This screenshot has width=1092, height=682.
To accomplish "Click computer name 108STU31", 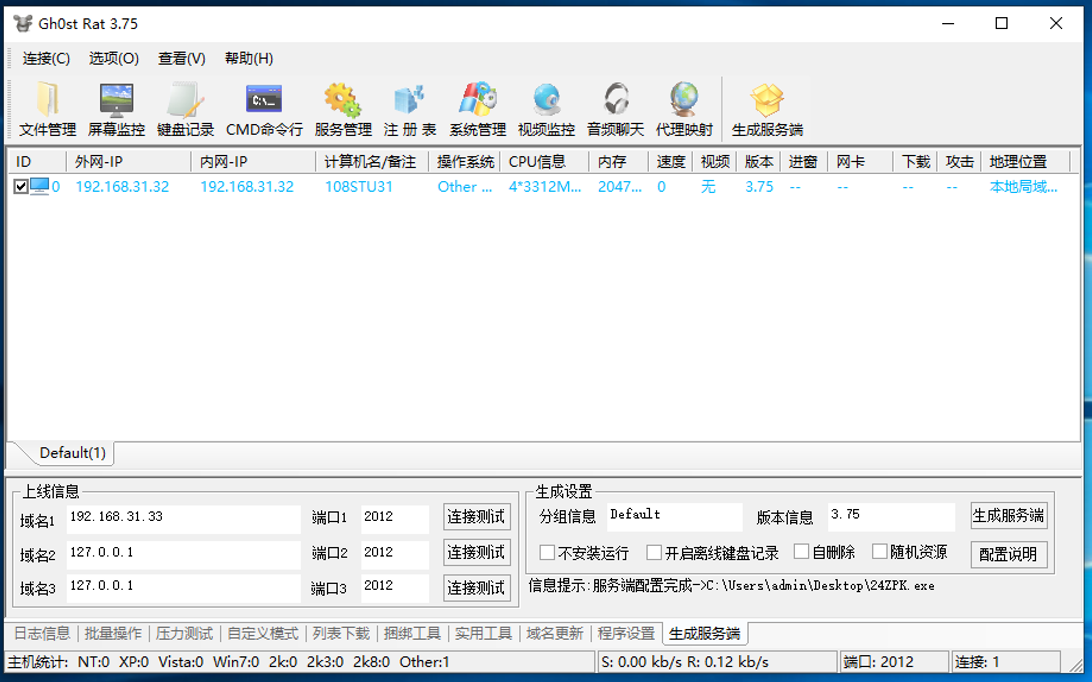I will pyautogui.click(x=359, y=187).
